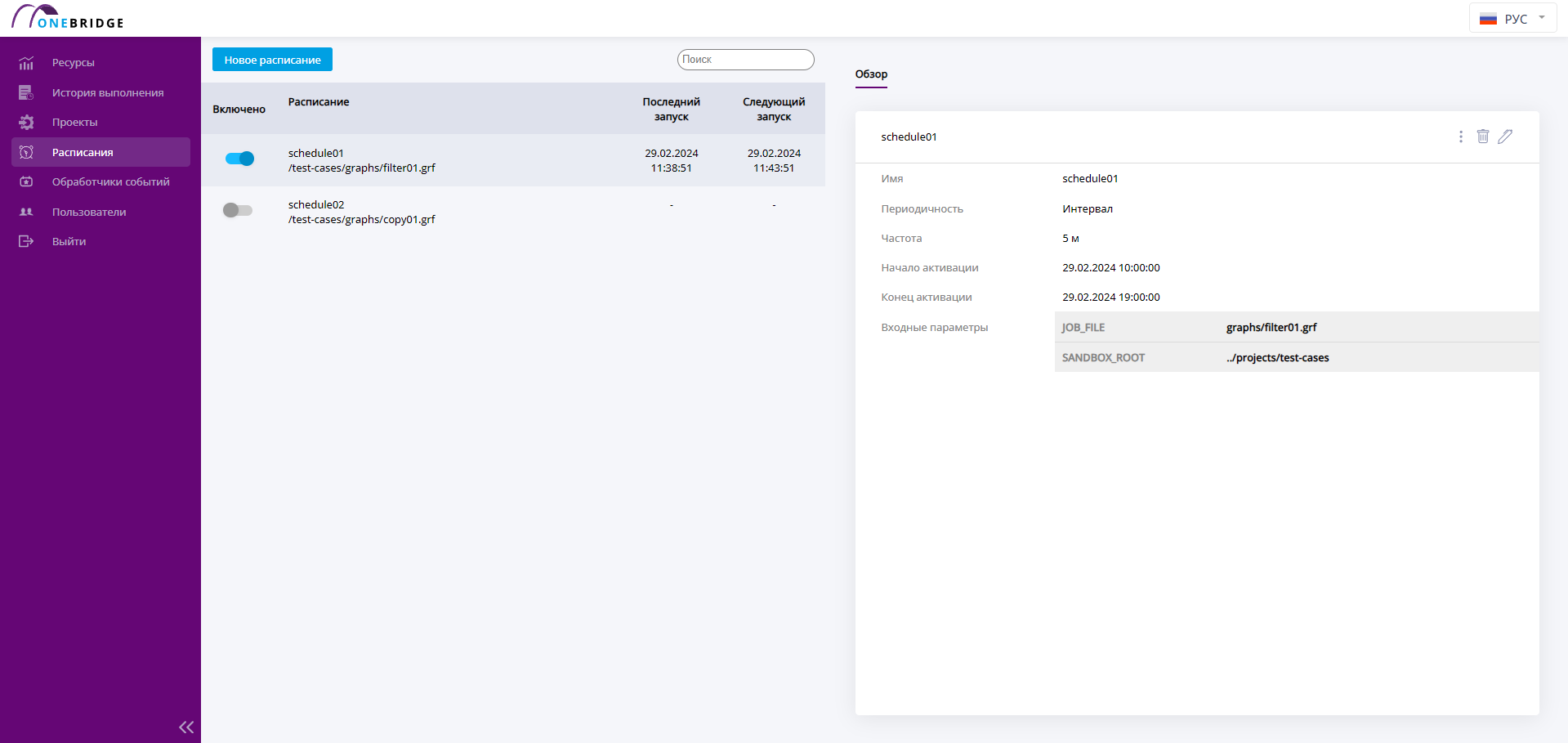The height and width of the screenshot is (743, 1568).
Task: Click the OneBridge logo
Action: click(x=67, y=16)
